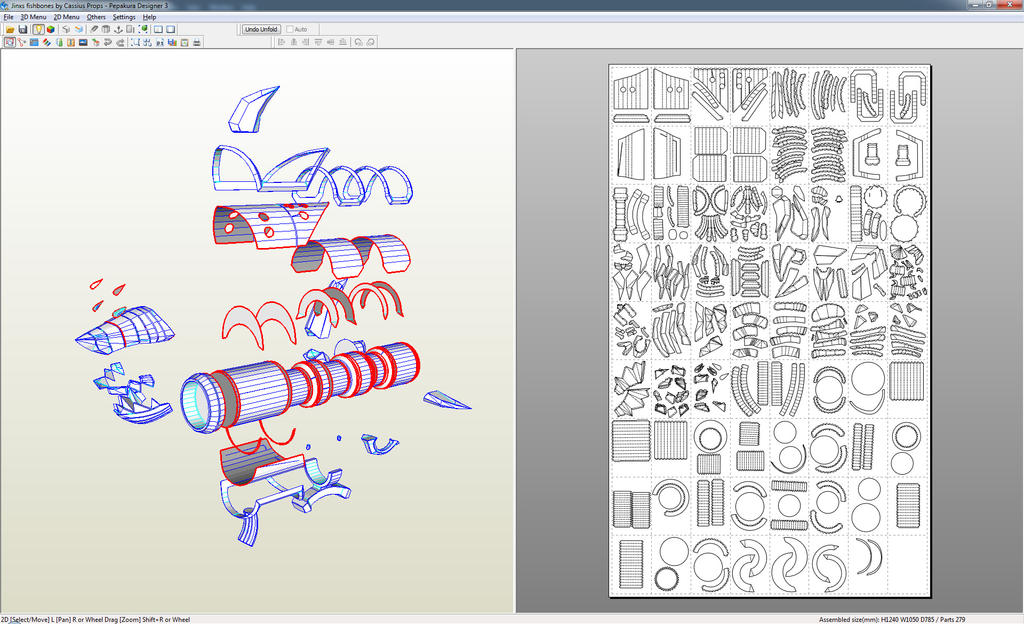Select the eraser-shaped toolbar icon
Screen dimensions: 1024x624
click(94, 29)
